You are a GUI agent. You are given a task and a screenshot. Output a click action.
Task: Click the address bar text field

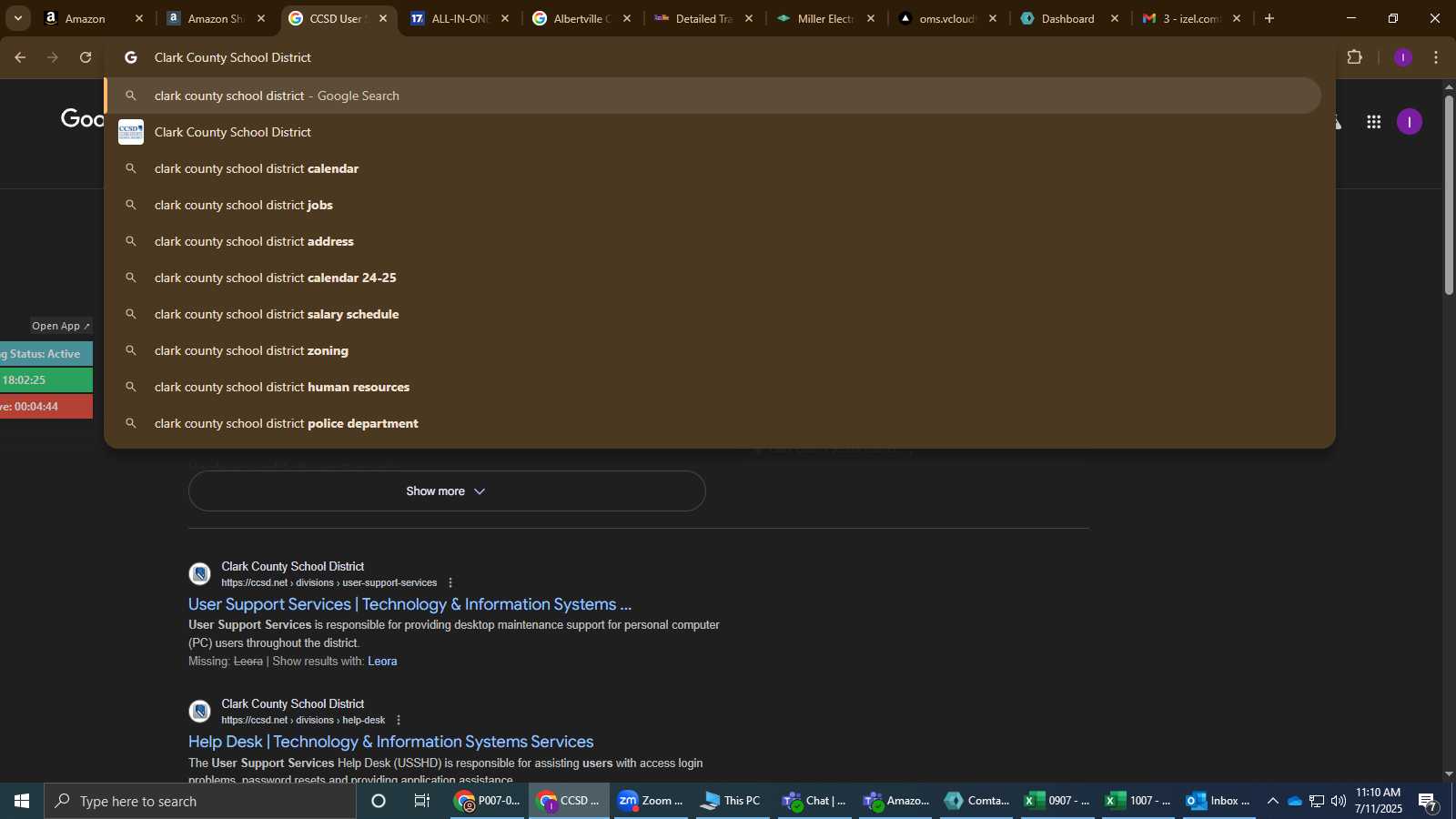click(x=719, y=57)
